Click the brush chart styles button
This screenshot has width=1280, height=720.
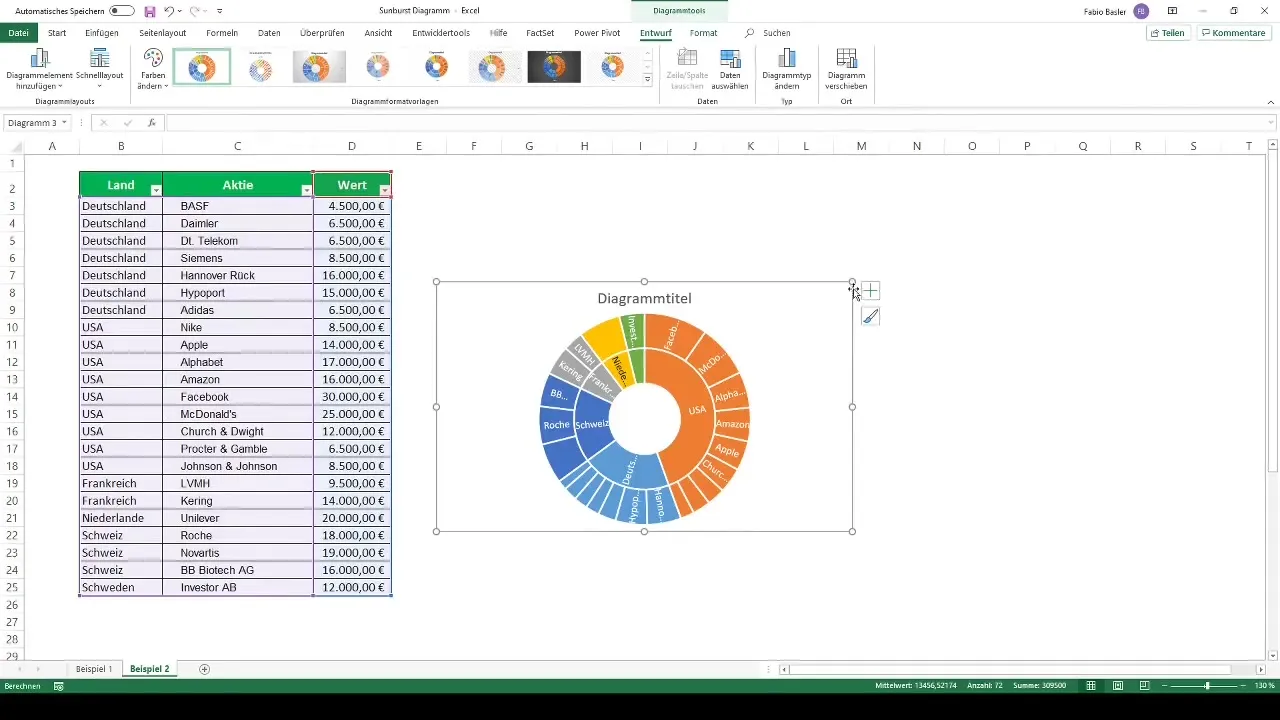tap(871, 317)
